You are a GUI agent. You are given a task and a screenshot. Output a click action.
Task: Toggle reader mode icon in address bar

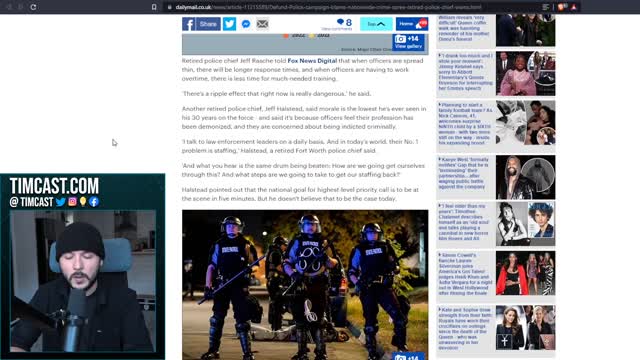click(x=546, y=7)
